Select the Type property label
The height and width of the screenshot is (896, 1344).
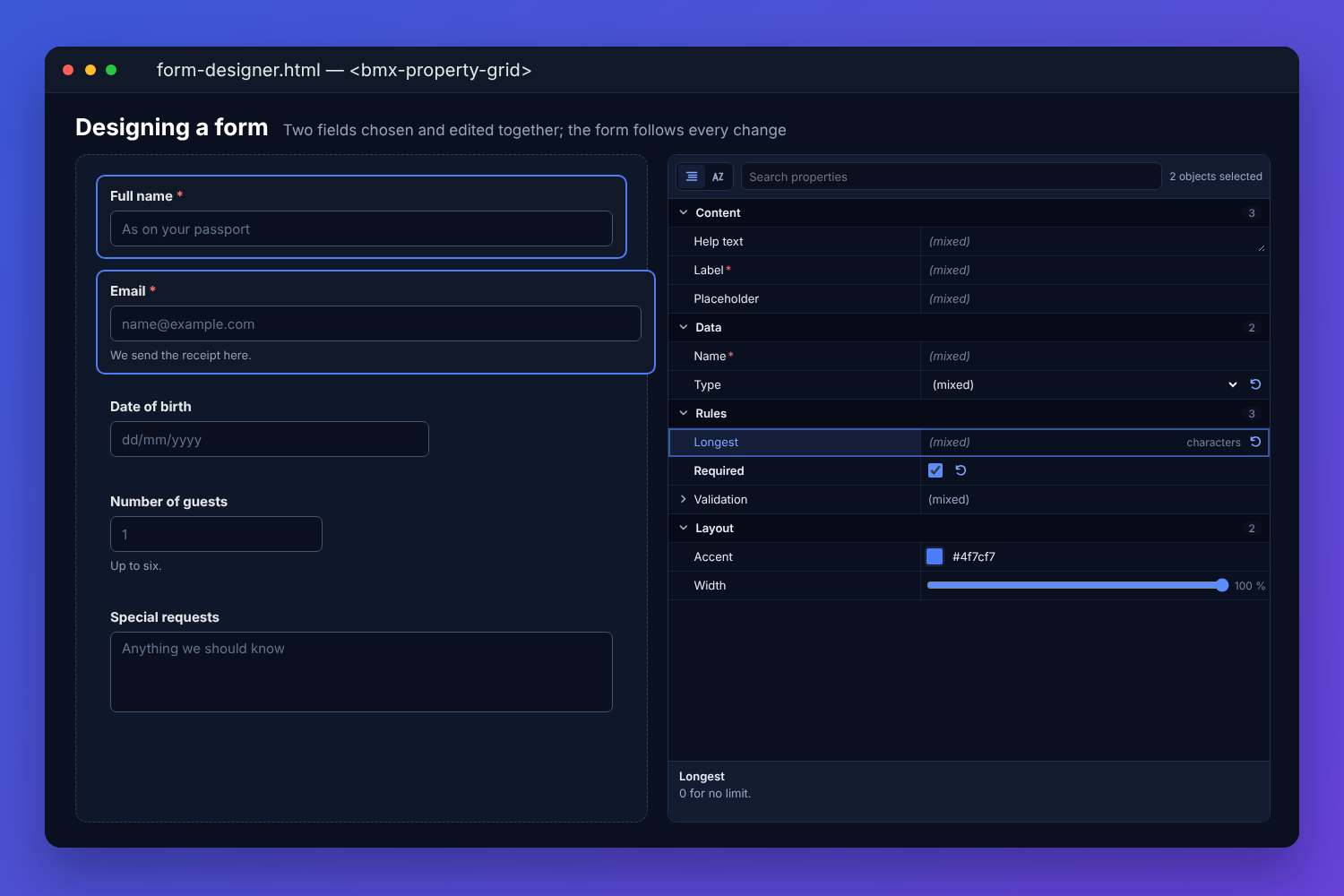coord(707,384)
